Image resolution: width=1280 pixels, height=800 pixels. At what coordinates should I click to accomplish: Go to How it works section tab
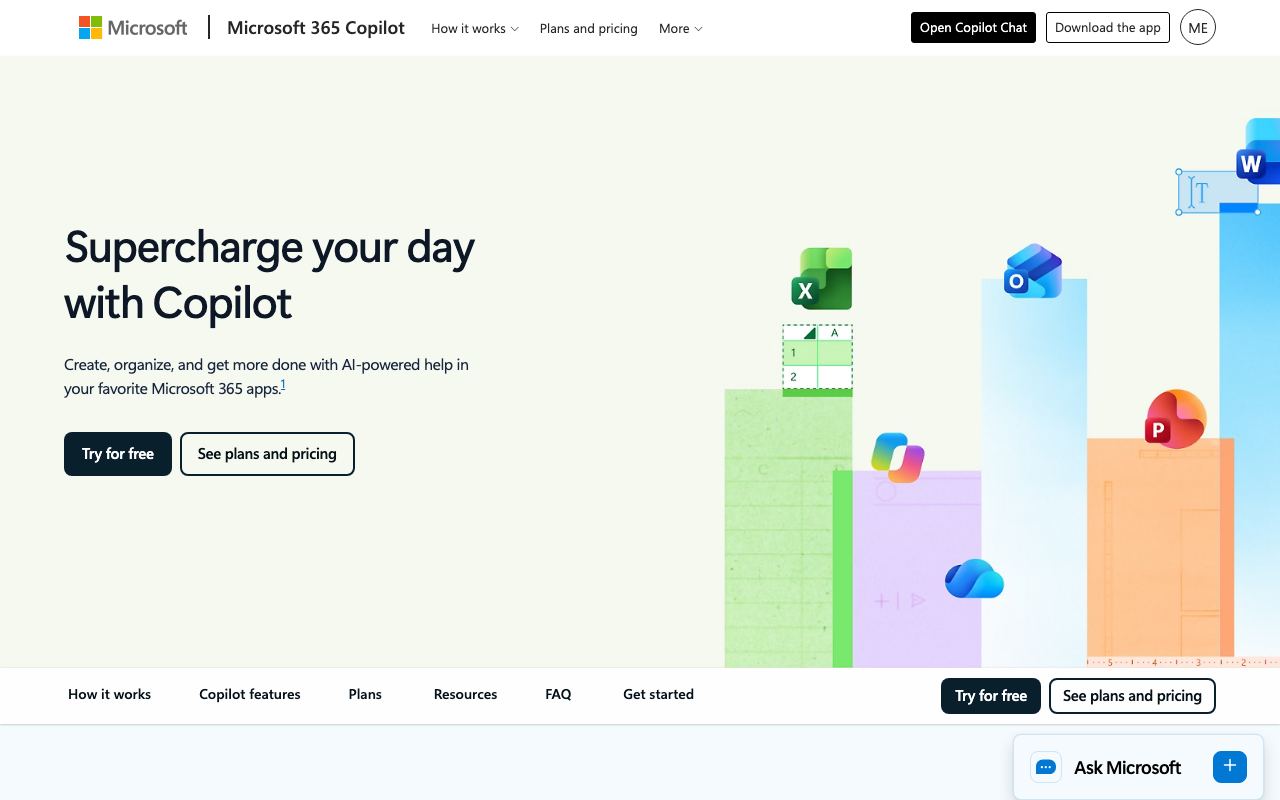click(110, 694)
